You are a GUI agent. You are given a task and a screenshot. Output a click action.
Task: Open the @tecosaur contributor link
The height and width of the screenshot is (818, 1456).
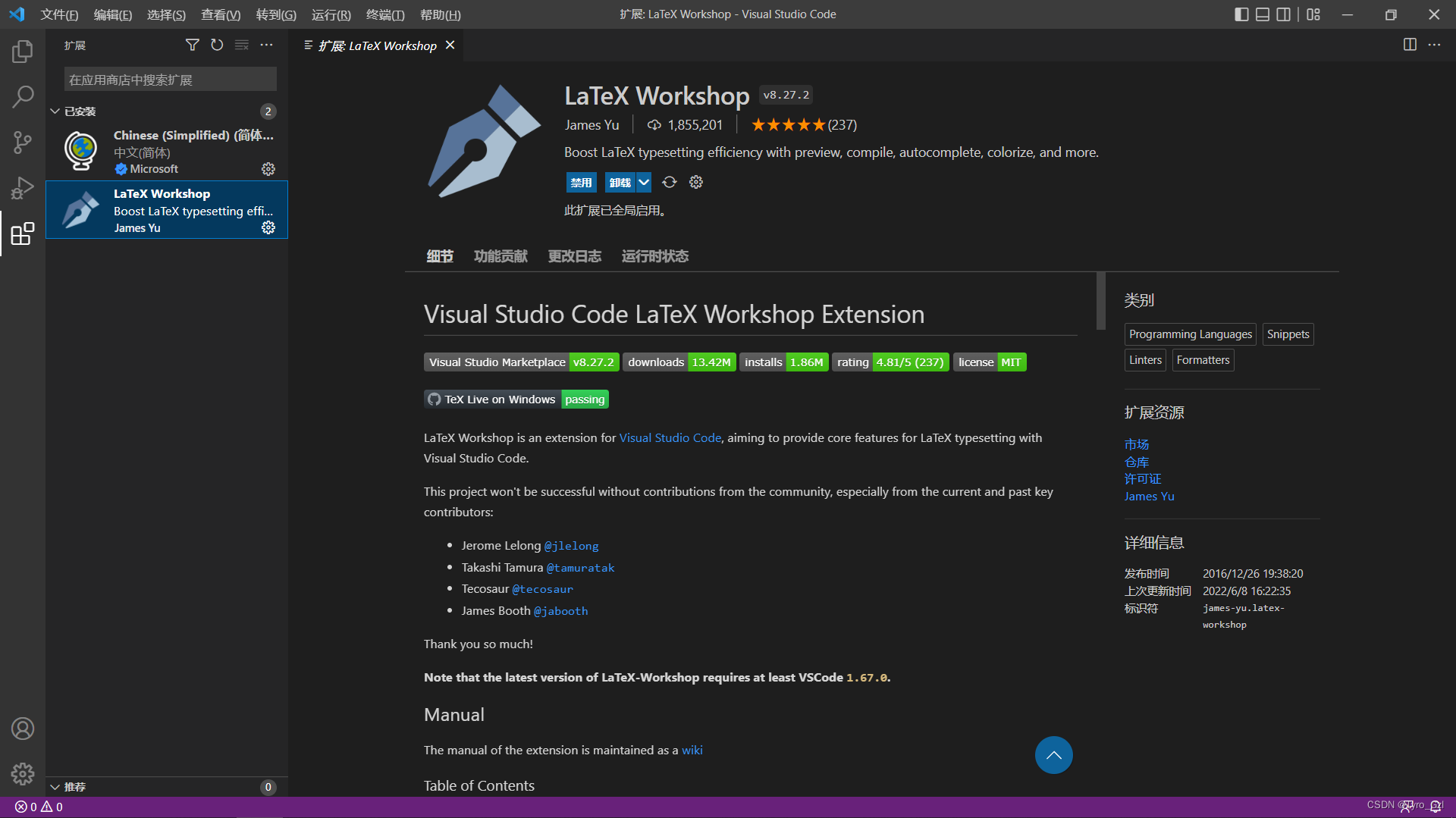pos(542,589)
